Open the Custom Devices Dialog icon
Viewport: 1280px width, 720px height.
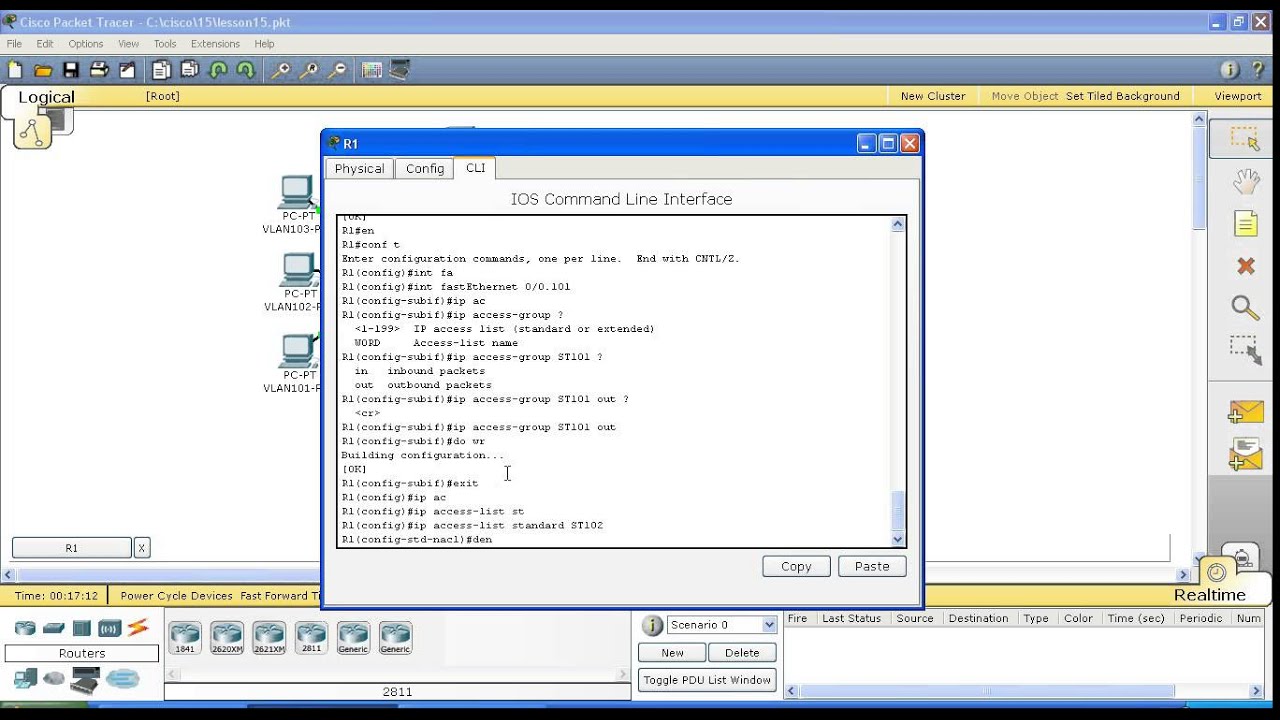[400, 70]
